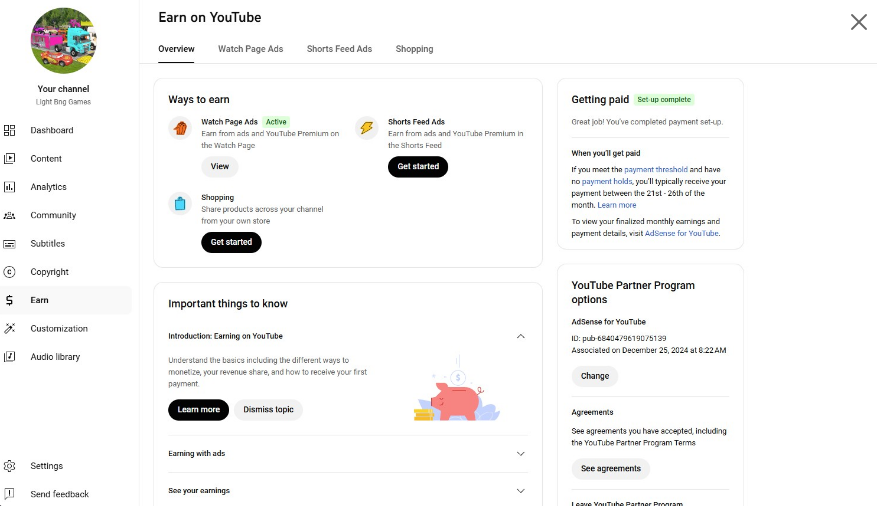Open Content from the sidebar menu
The image size is (877, 506).
[x=66, y=159]
